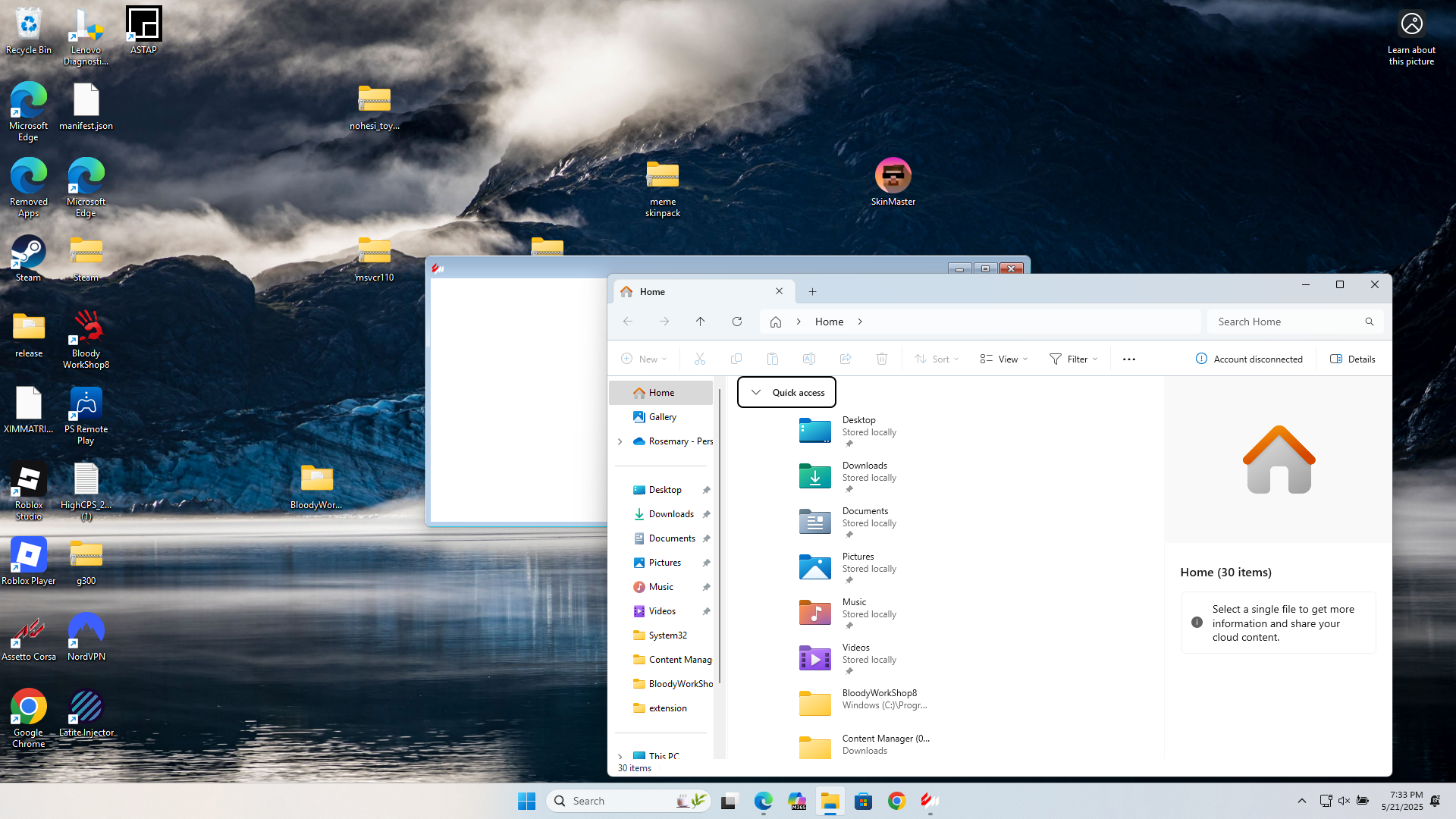Image resolution: width=1456 pixels, height=819 pixels.
Task: Select Gallery in the navigation pane
Action: tap(661, 417)
